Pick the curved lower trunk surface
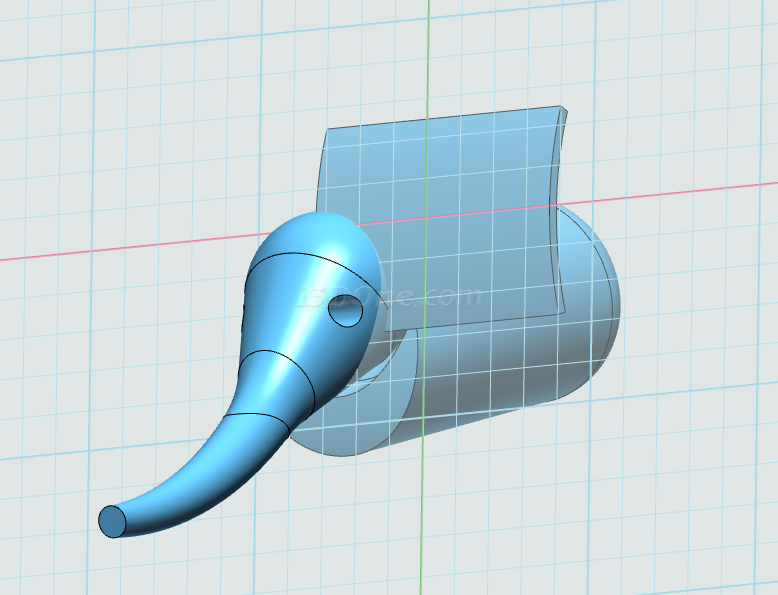Screen dimensions: 778x595 click(190, 480)
